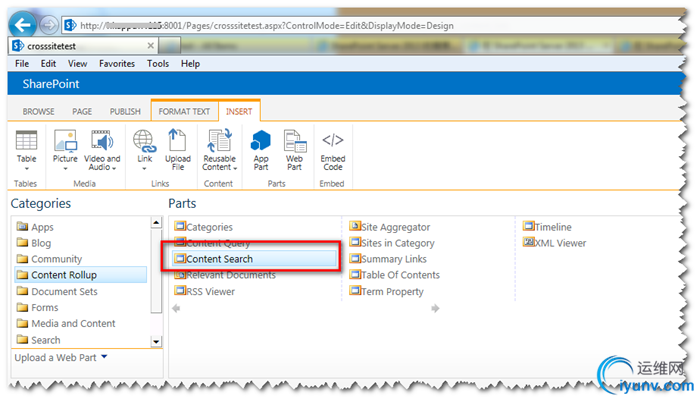Click the SharePoint header link
The image size is (700, 402).
point(51,84)
